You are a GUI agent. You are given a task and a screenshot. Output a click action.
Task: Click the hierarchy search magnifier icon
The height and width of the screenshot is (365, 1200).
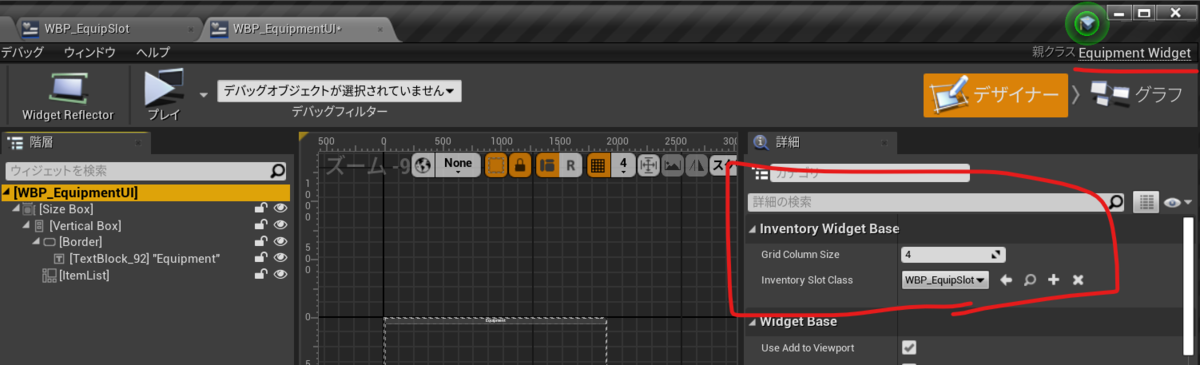pyautogui.click(x=279, y=171)
